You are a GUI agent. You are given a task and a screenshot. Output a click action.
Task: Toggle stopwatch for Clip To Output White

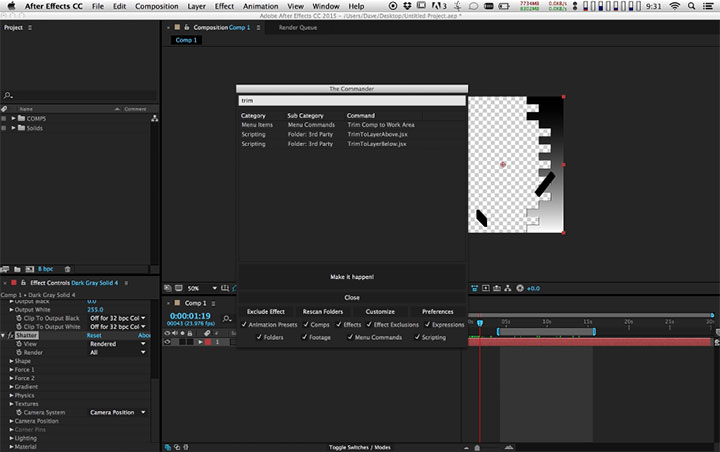click(x=19, y=327)
